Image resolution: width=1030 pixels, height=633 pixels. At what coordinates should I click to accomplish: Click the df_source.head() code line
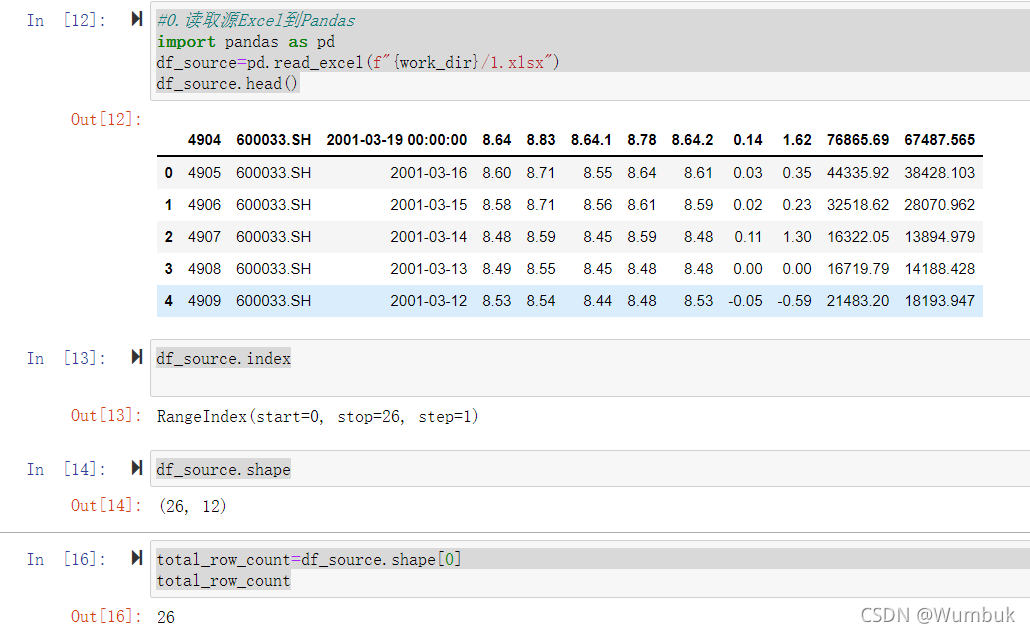(227, 84)
